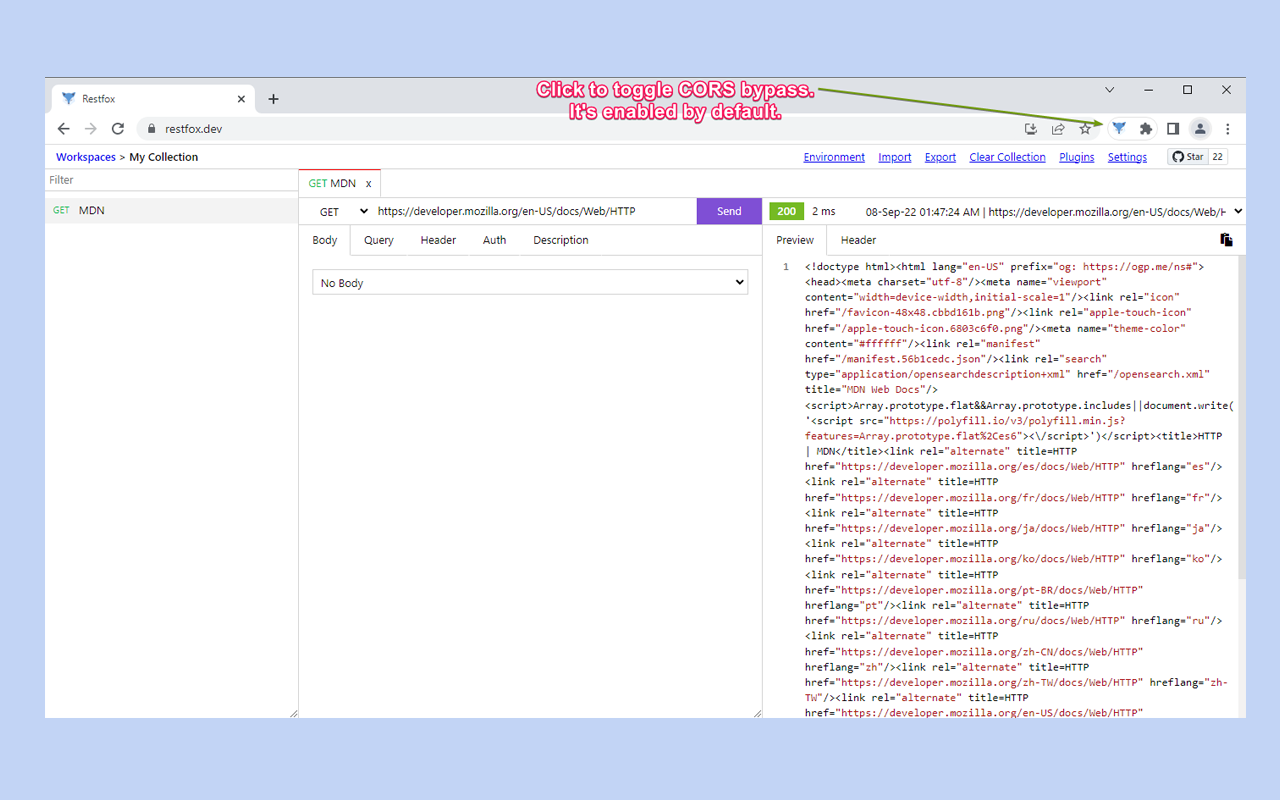Expand the response history dropdown chevron
The image size is (1280, 800).
pyautogui.click(x=1237, y=211)
